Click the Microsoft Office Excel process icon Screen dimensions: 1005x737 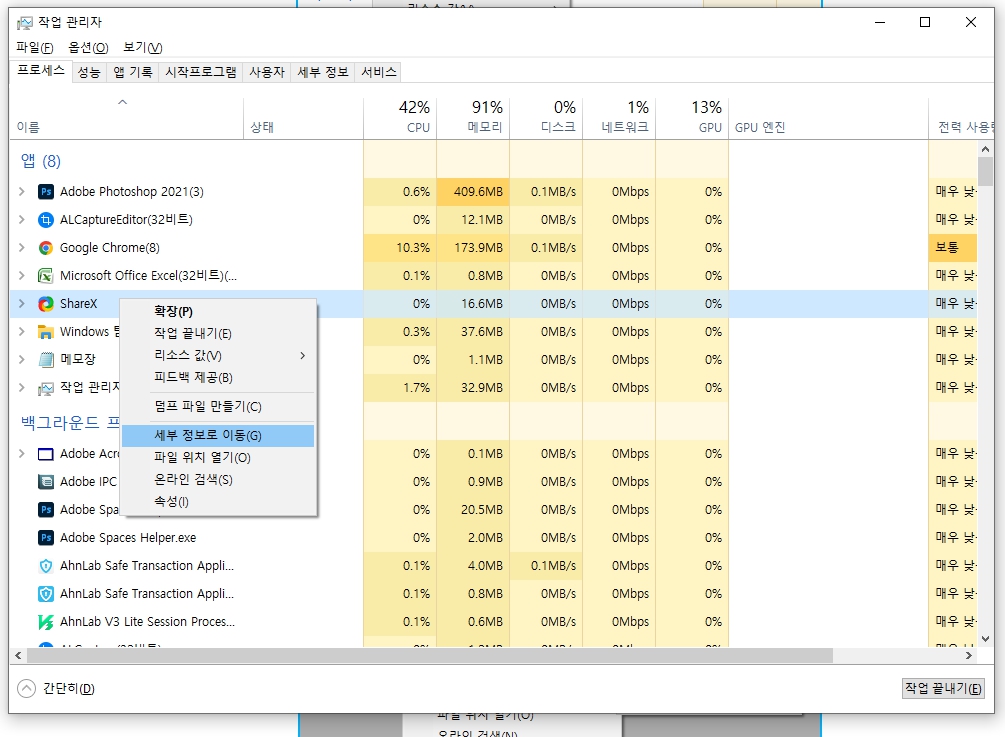[46, 276]
